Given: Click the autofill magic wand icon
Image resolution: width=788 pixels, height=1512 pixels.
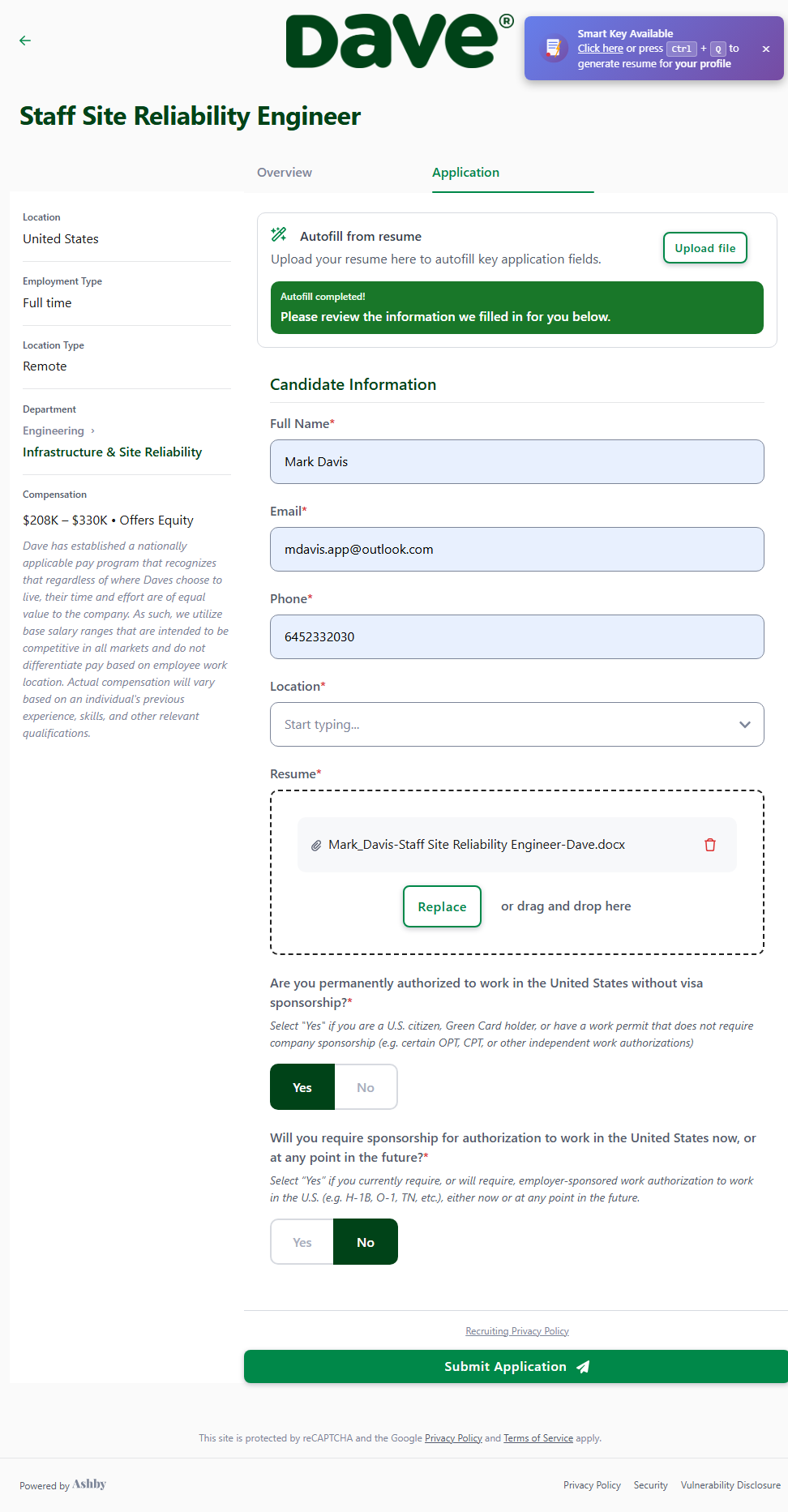Looking at the screenshot, I should (x=279, y=235).
